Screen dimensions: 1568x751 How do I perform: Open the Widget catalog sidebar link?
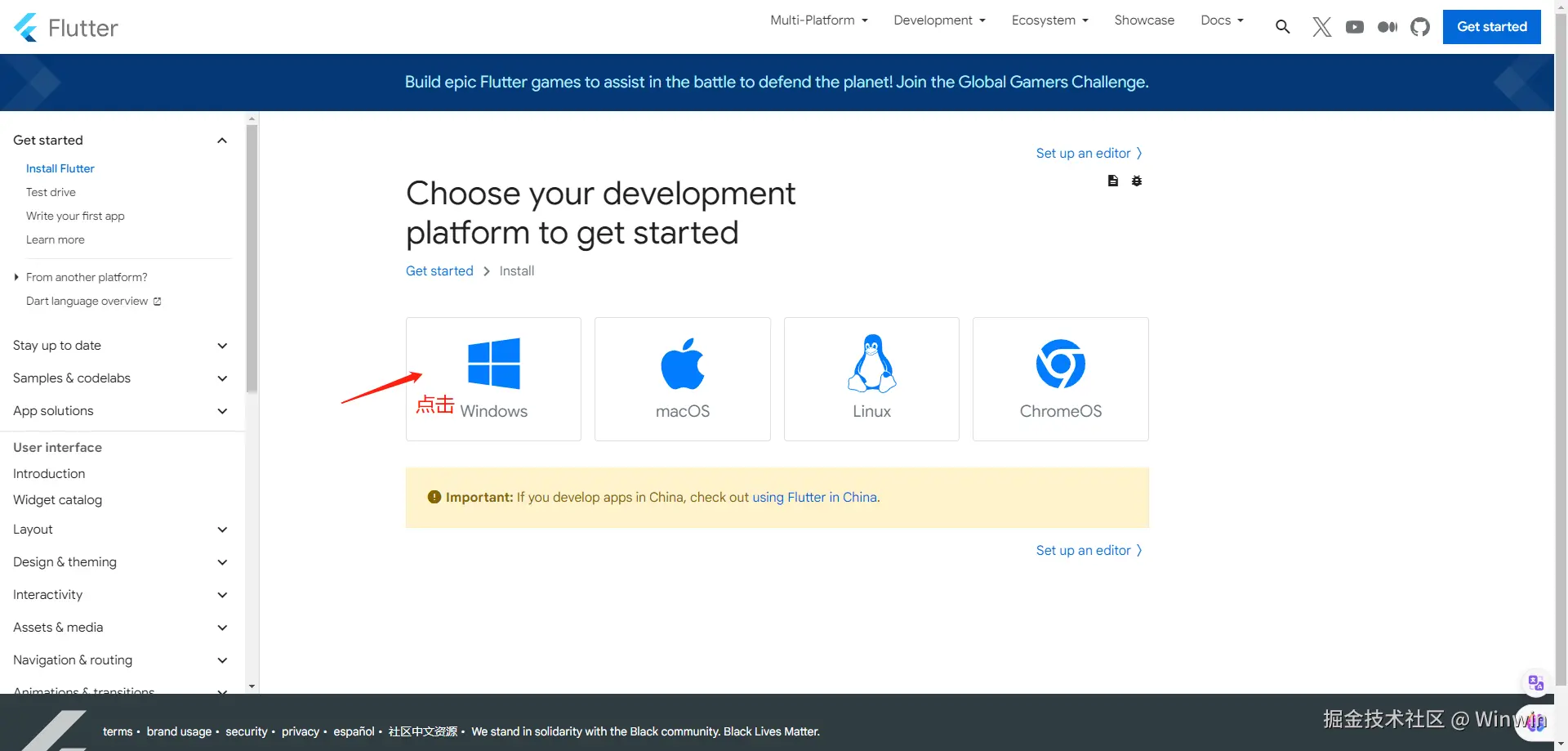pos(57,500)
